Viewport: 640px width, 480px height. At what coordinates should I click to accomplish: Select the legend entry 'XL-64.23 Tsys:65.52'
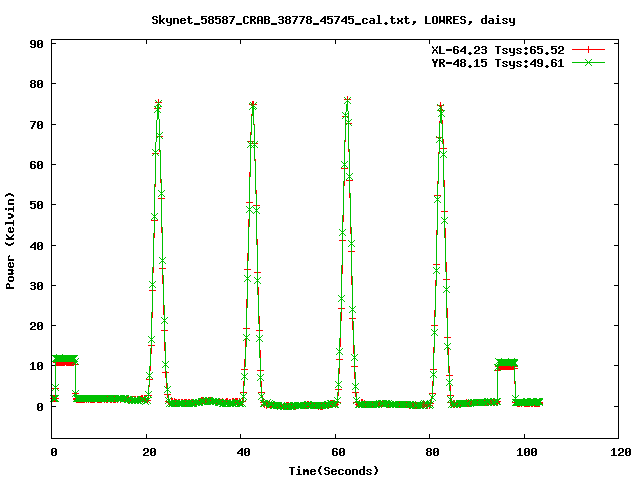tap(498, 50)
